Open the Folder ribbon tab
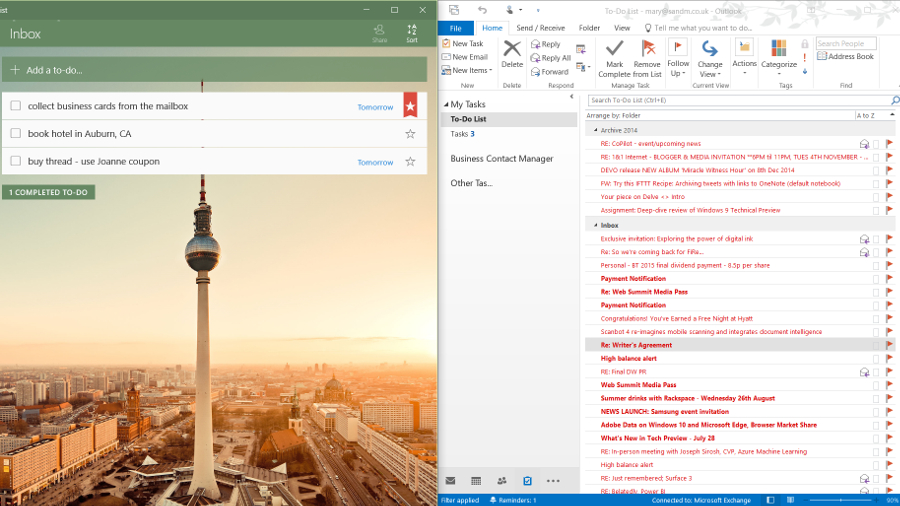 (x=589, y=28)
